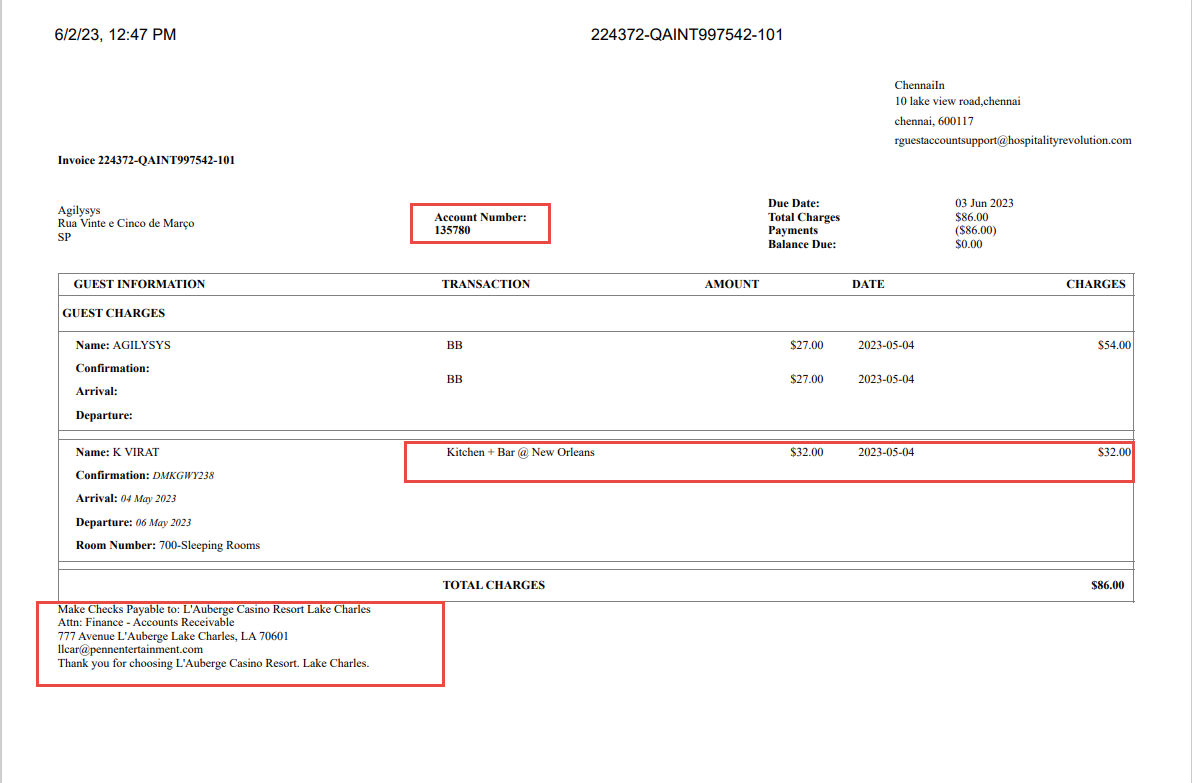Click the TRANSACTION column header

pos(486,283)
